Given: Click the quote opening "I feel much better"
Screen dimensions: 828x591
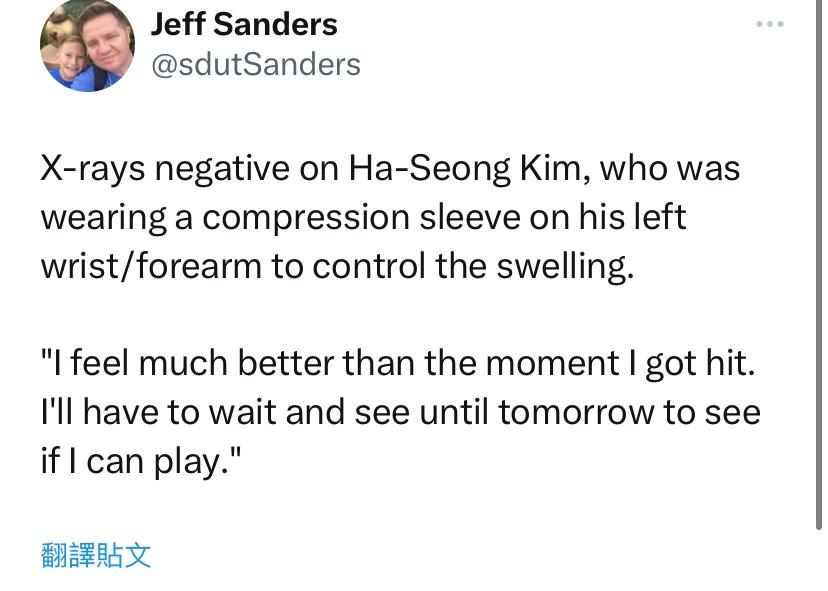Looking at the screenshot, I should [187, 363].
